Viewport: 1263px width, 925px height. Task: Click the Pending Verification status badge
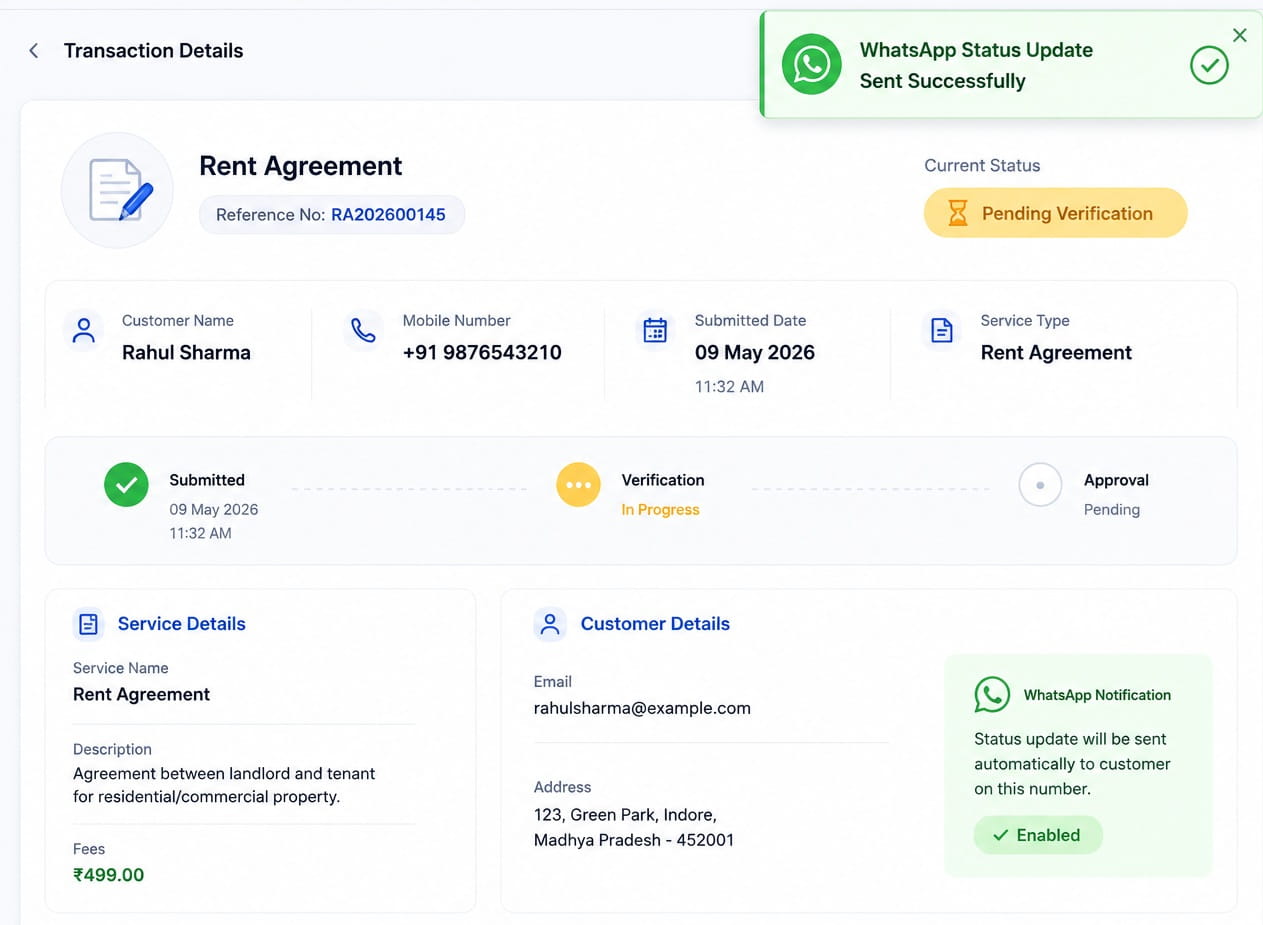[1055, 213]
